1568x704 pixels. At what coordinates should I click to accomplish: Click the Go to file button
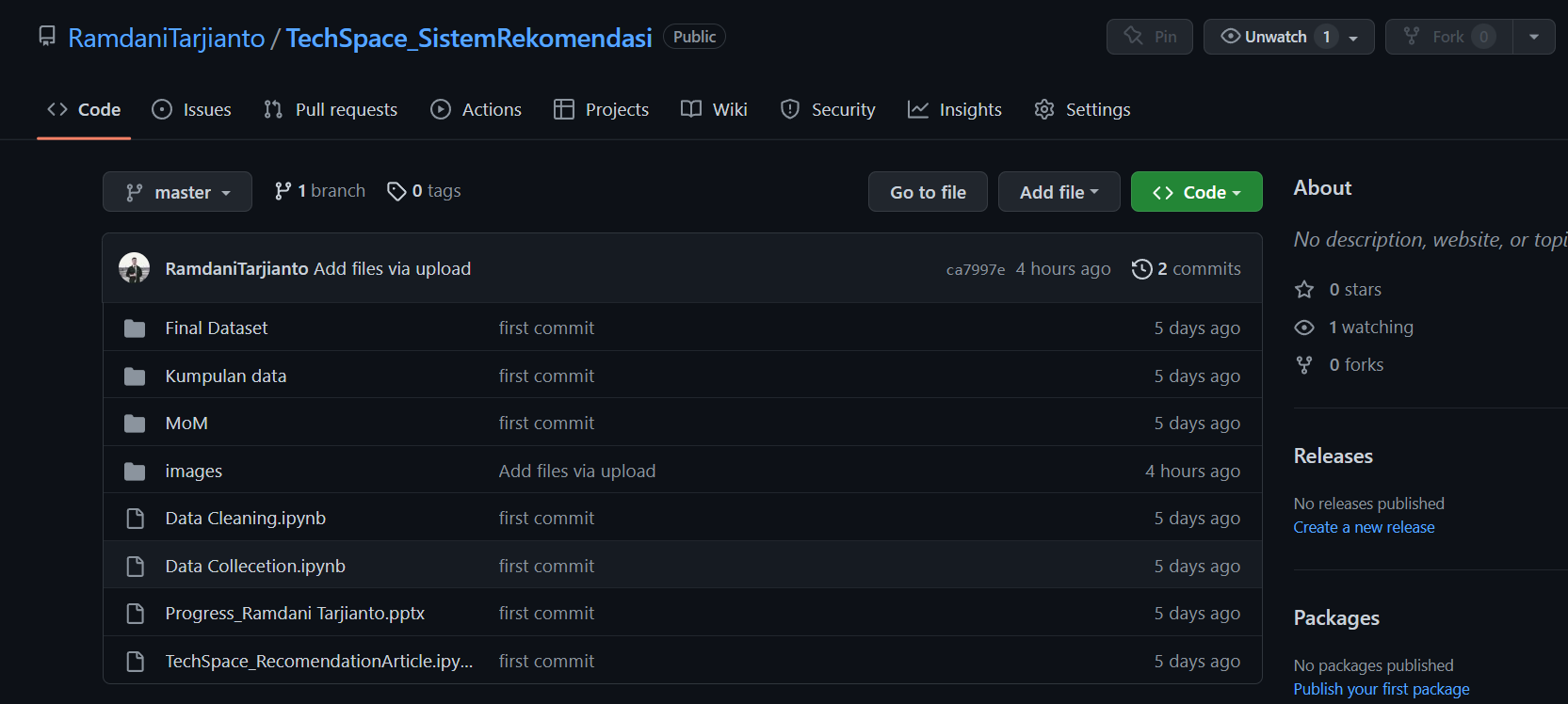pyautogui.click(x=928, y=192)
